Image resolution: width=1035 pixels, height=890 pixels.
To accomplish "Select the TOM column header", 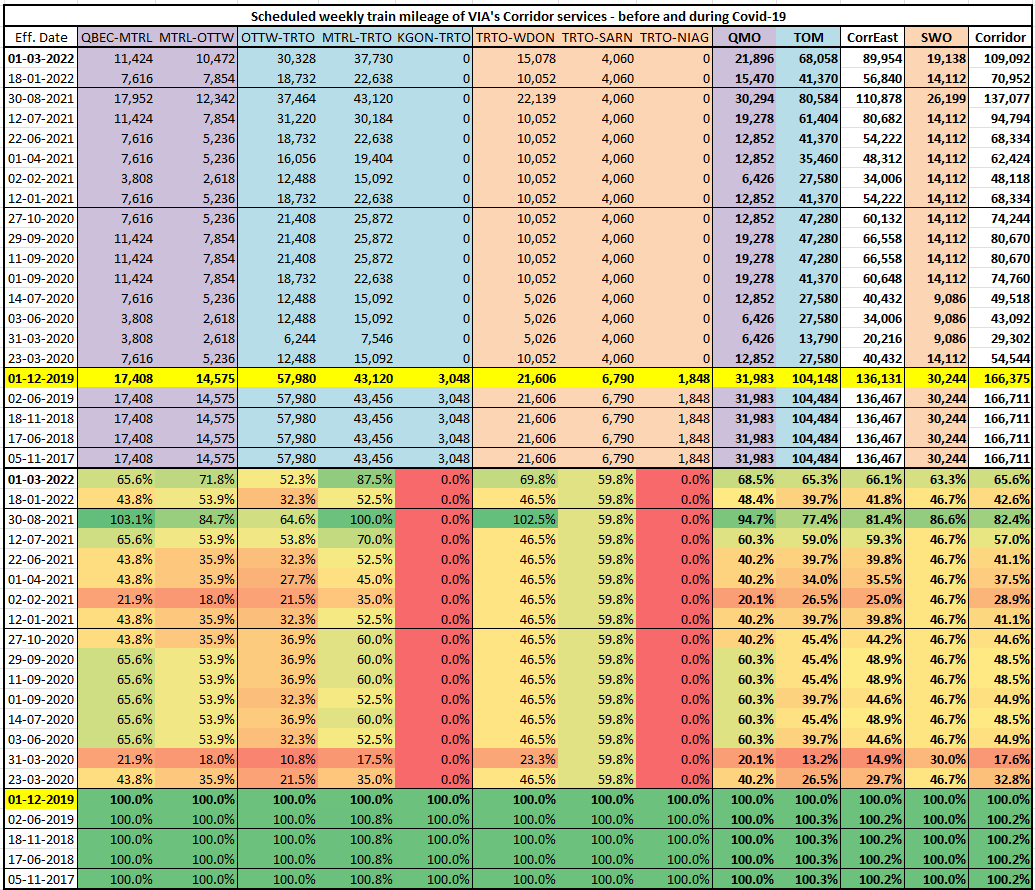I will pyautogui.click(x=808, y=37).
